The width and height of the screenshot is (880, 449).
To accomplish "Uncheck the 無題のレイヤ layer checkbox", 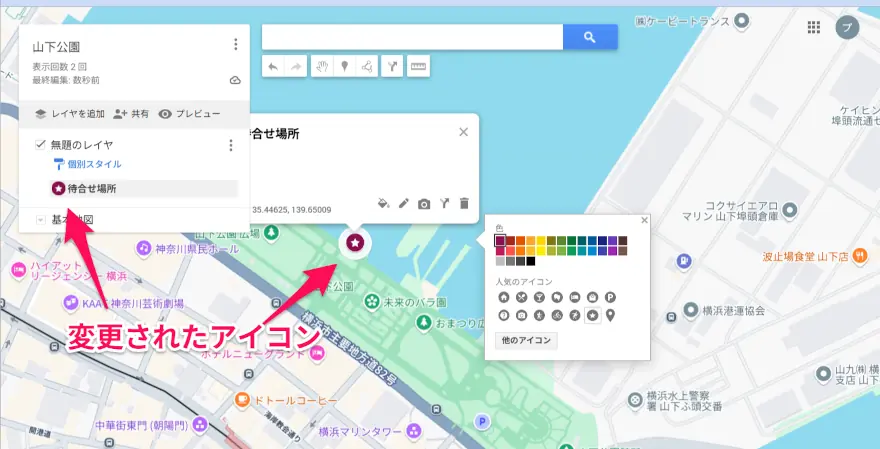I will (40, 145).
